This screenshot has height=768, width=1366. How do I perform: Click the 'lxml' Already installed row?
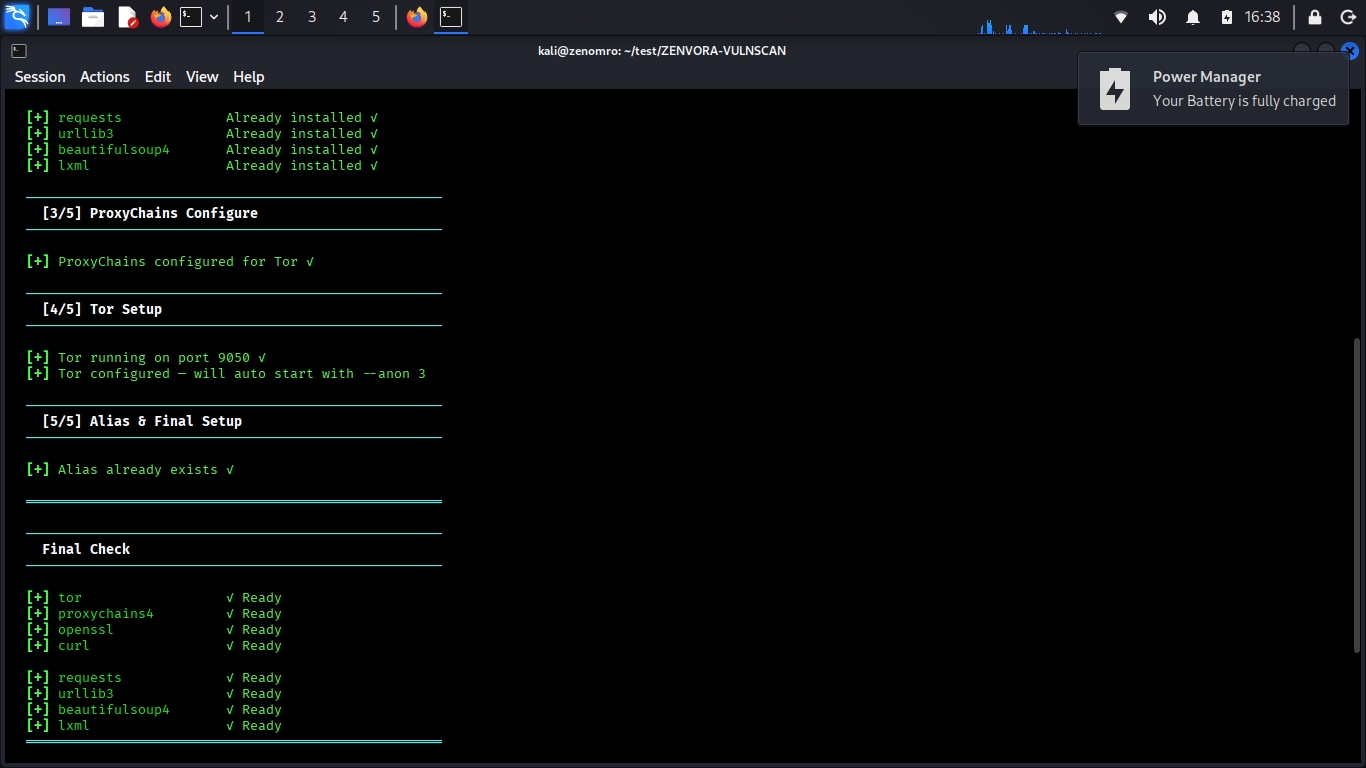202,165
